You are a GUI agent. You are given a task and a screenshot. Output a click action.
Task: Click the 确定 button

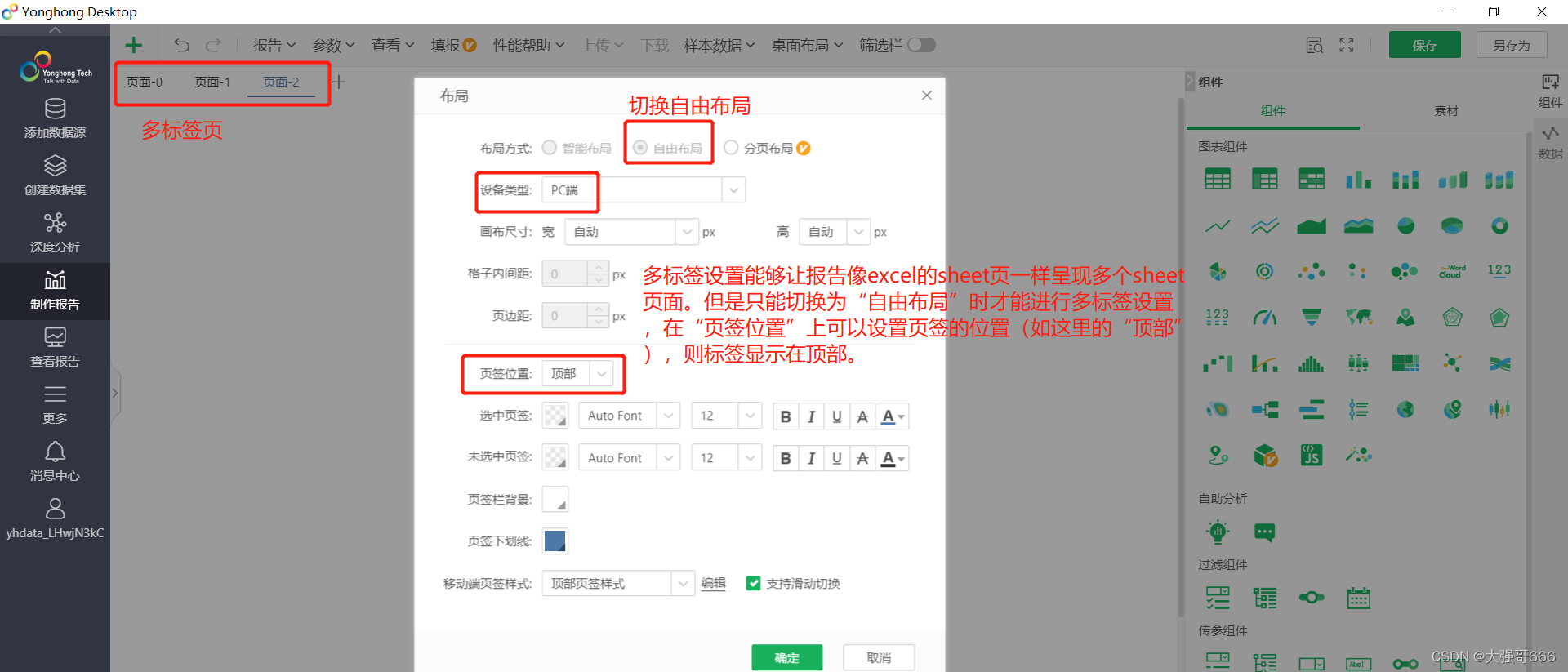click(787, 657)
